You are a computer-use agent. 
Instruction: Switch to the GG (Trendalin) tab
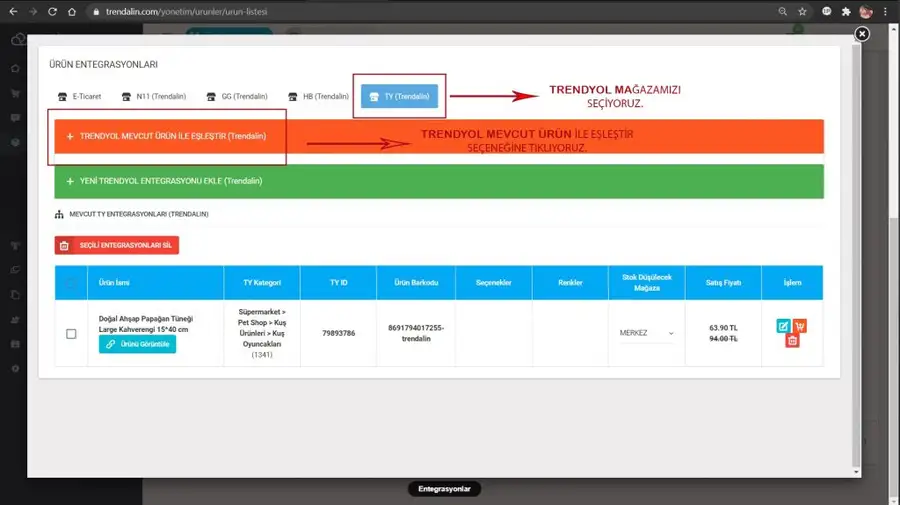tap(237, 96)
